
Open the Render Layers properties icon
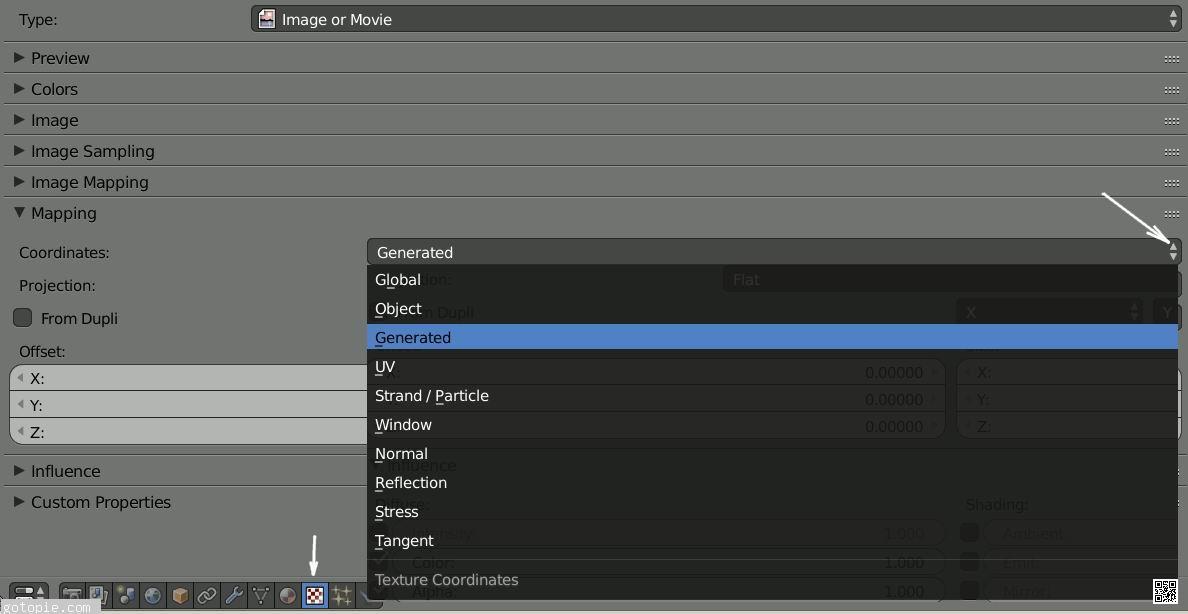99,596
